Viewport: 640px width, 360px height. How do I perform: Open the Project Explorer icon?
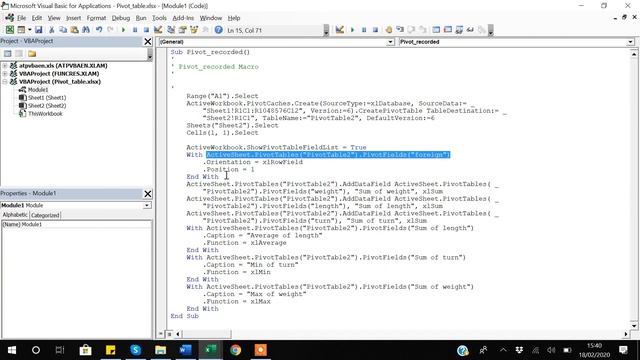(171, 30)
